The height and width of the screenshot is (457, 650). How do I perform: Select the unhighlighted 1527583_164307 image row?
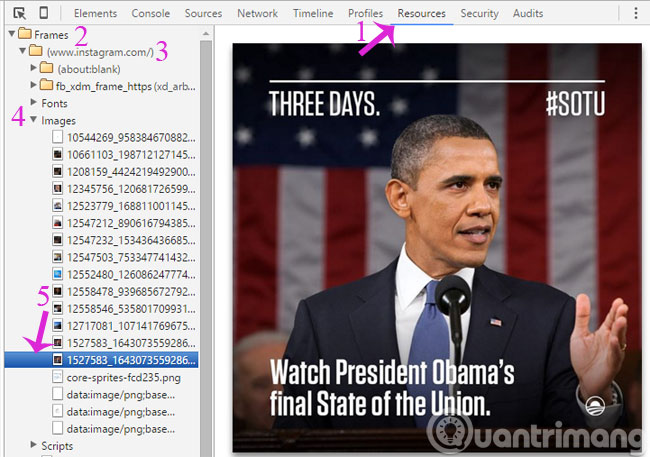coord(131,343)
